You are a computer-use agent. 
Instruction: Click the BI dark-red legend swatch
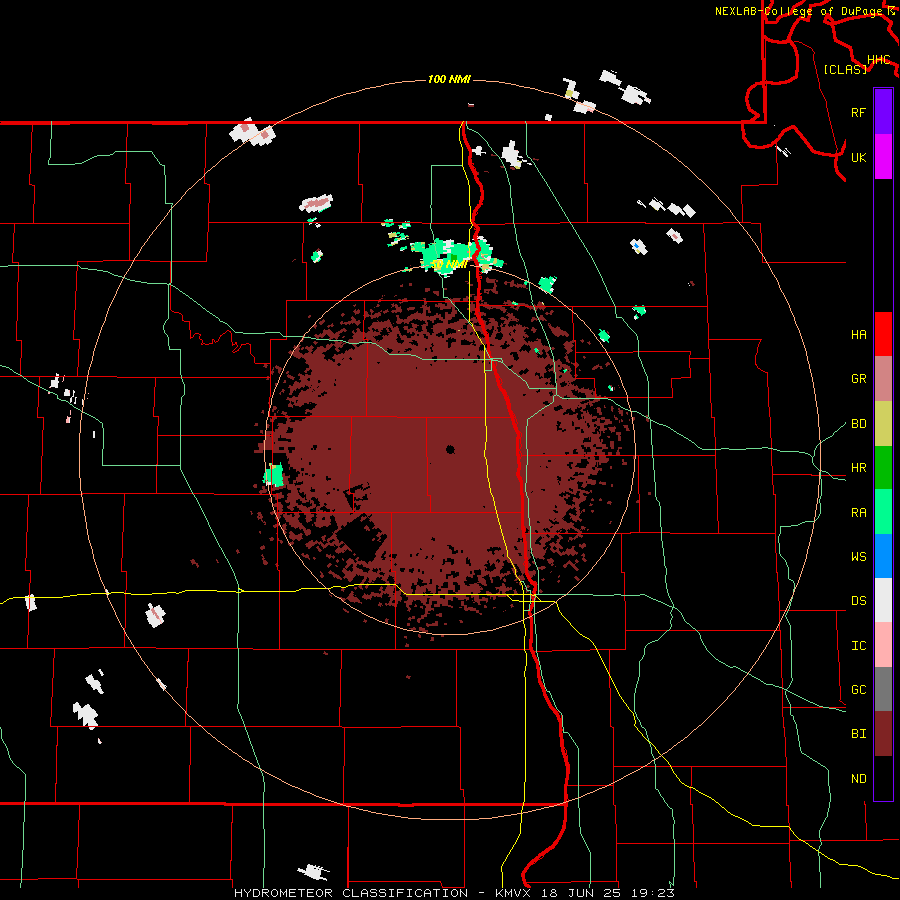pos(883,734)
